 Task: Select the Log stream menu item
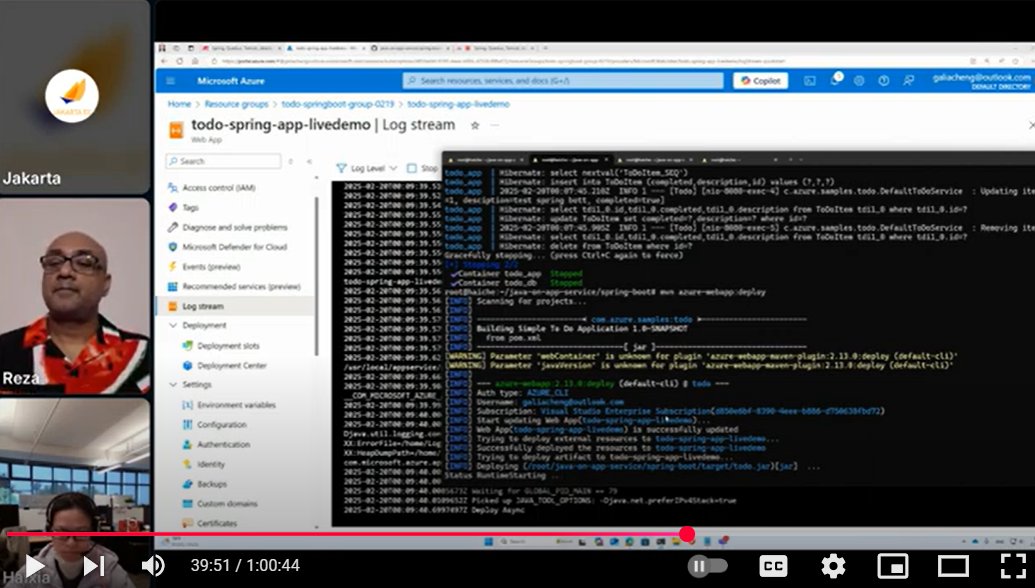tap(234, 306)
